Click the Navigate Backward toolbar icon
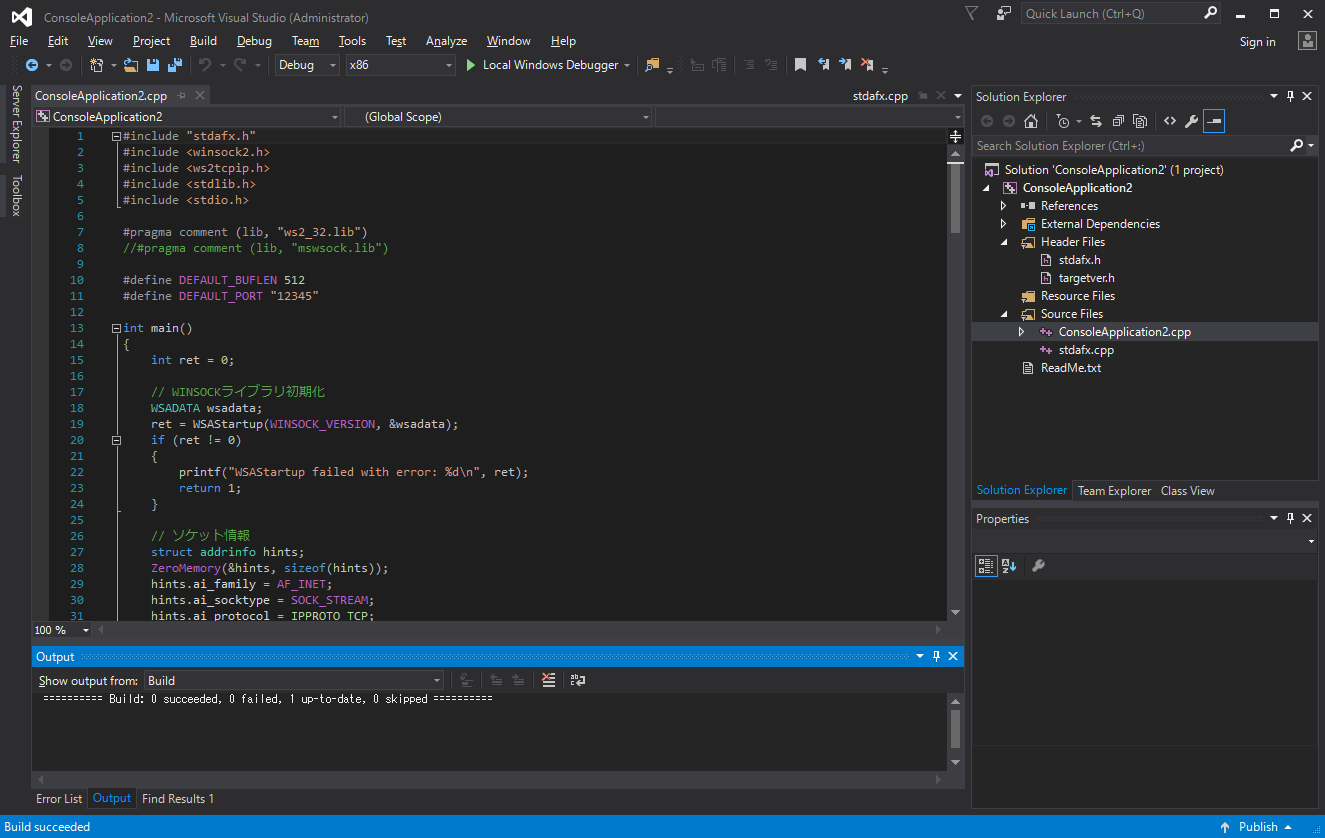Viewport: 1325px width, 838px height. (32, 65)
